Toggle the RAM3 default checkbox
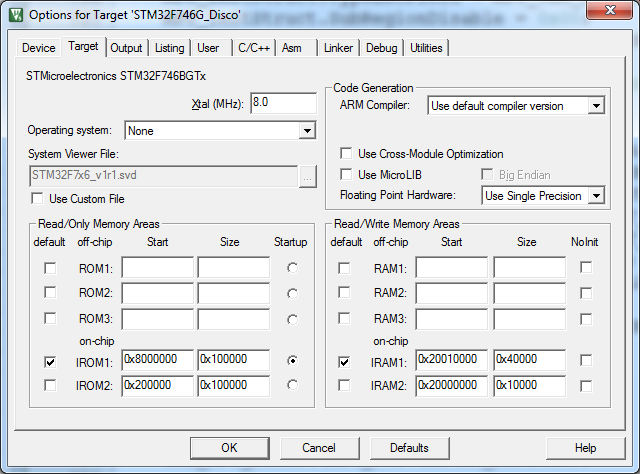 (x=344, y=318)
